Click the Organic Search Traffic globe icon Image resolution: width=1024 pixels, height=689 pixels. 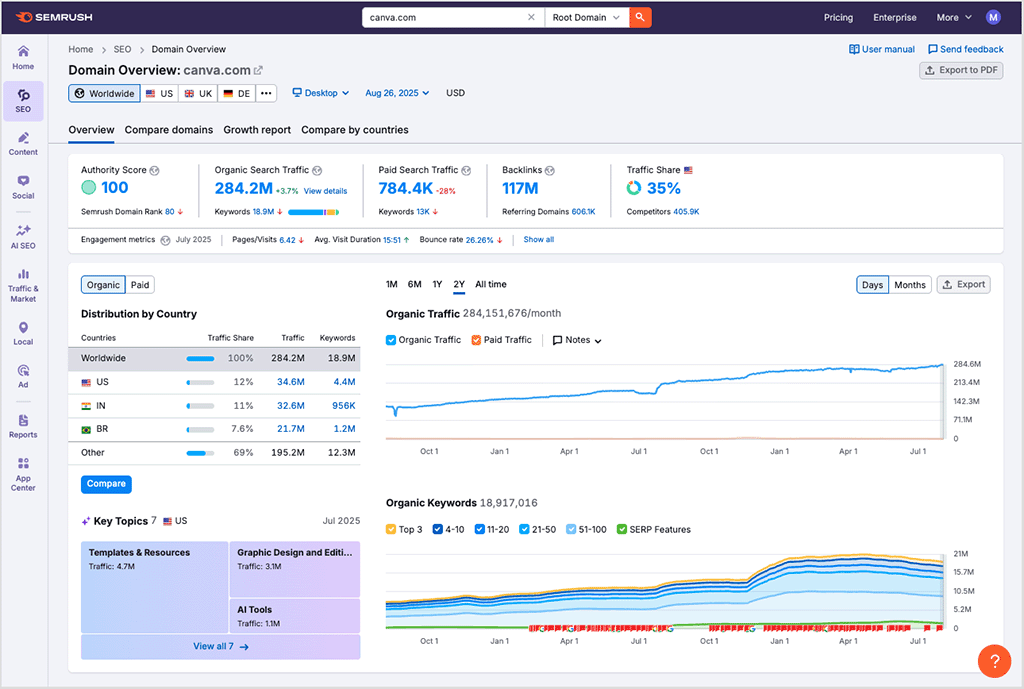point(317,170)
